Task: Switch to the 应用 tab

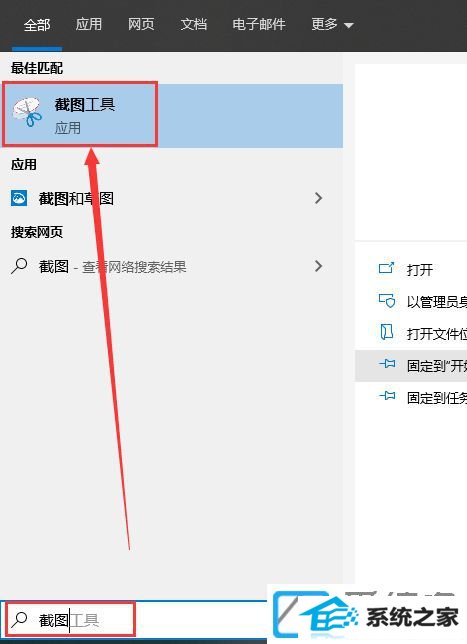Action: coord(88,24)
